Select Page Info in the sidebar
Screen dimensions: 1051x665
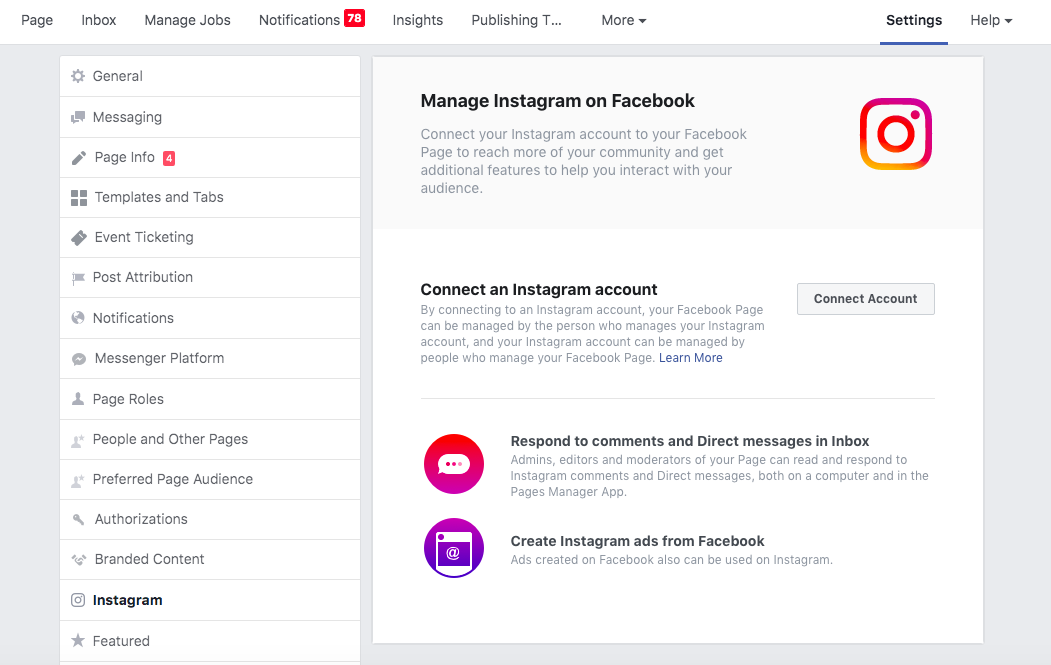(210, 158)
